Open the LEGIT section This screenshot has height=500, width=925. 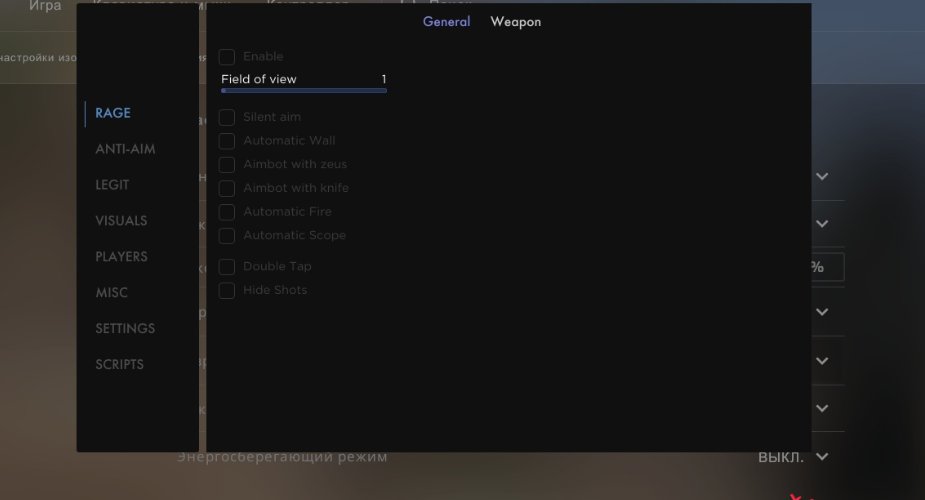[x=112, y=185]
